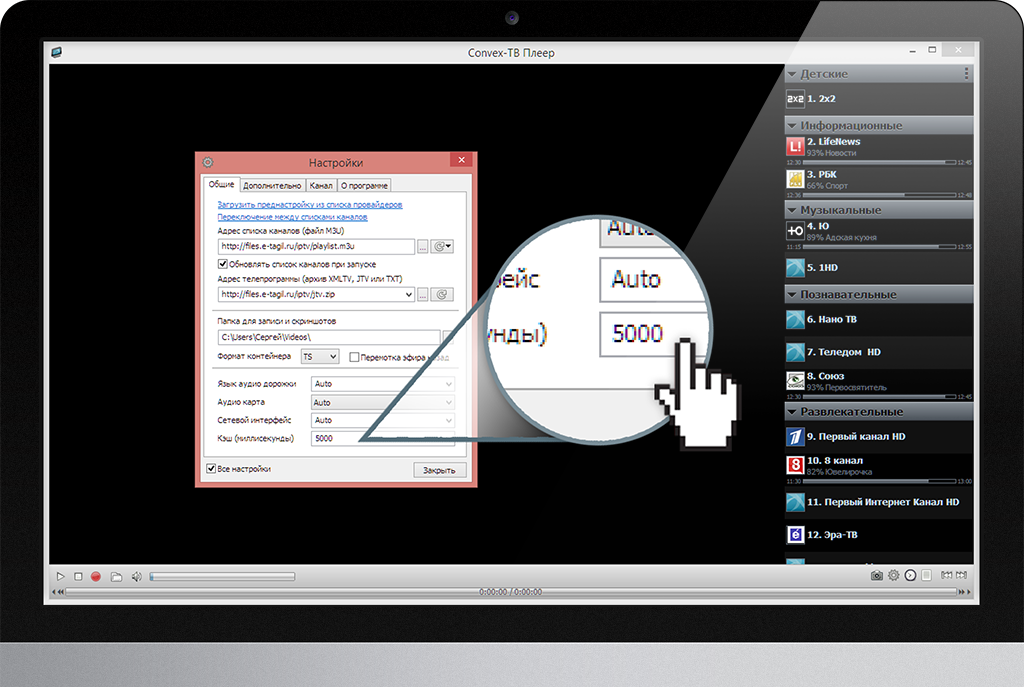Take a screenshot with the camera icon
Screen dimensions: 1024x687
click(876, 576)
